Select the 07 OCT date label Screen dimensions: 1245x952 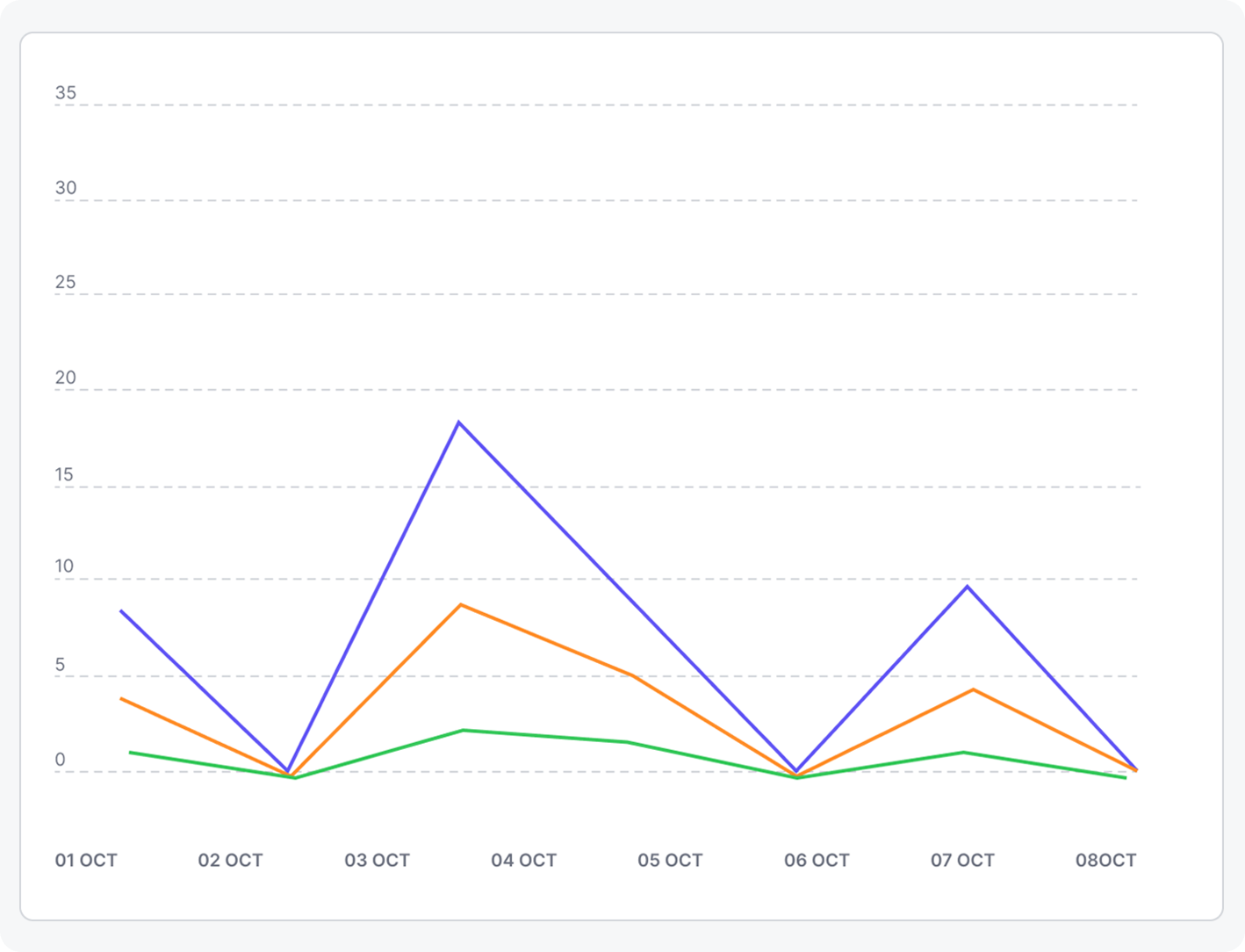pos(962,861)
